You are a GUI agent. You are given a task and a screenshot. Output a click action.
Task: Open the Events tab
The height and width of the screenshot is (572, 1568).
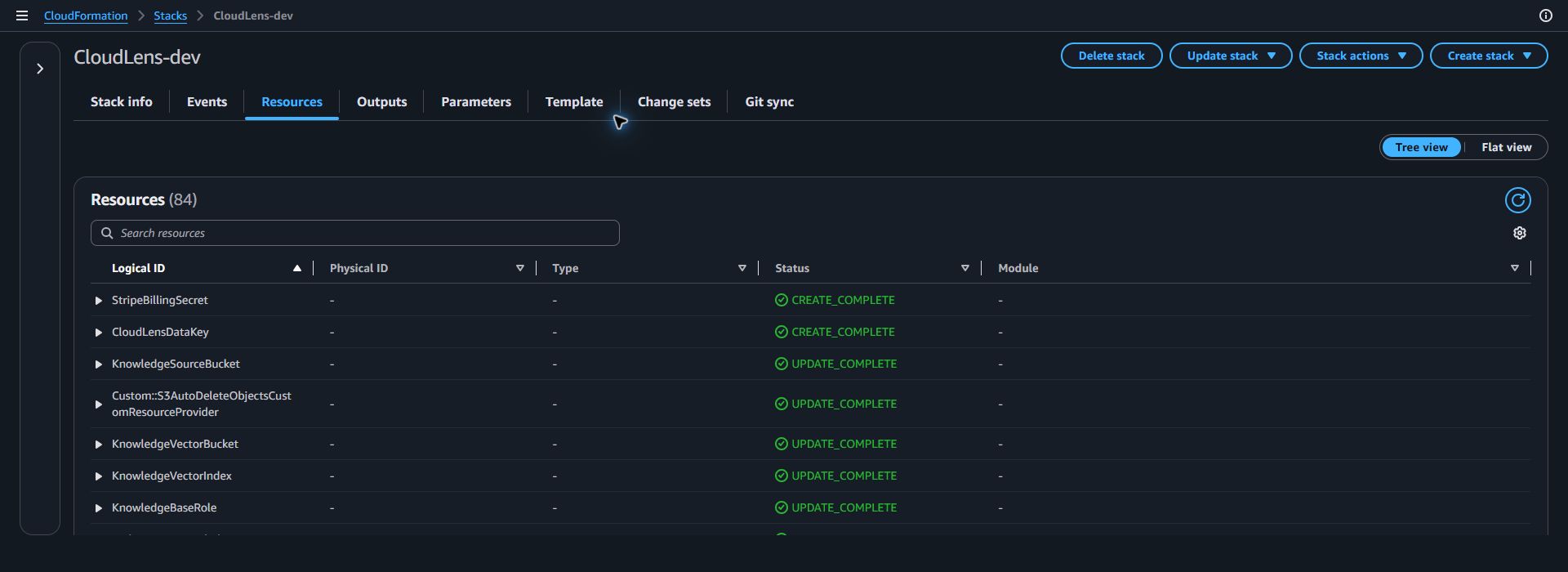(207, 102)
